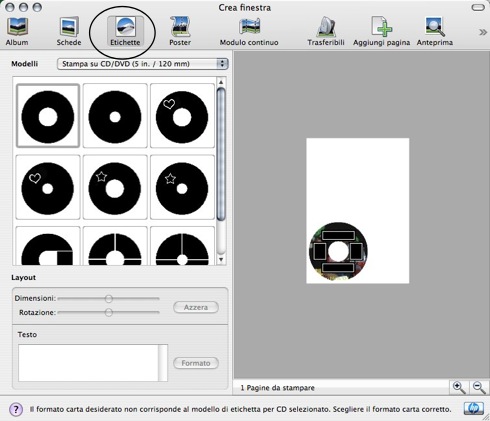
Task: Click the Azzera reset button
Action: click(x=196, y=307)
